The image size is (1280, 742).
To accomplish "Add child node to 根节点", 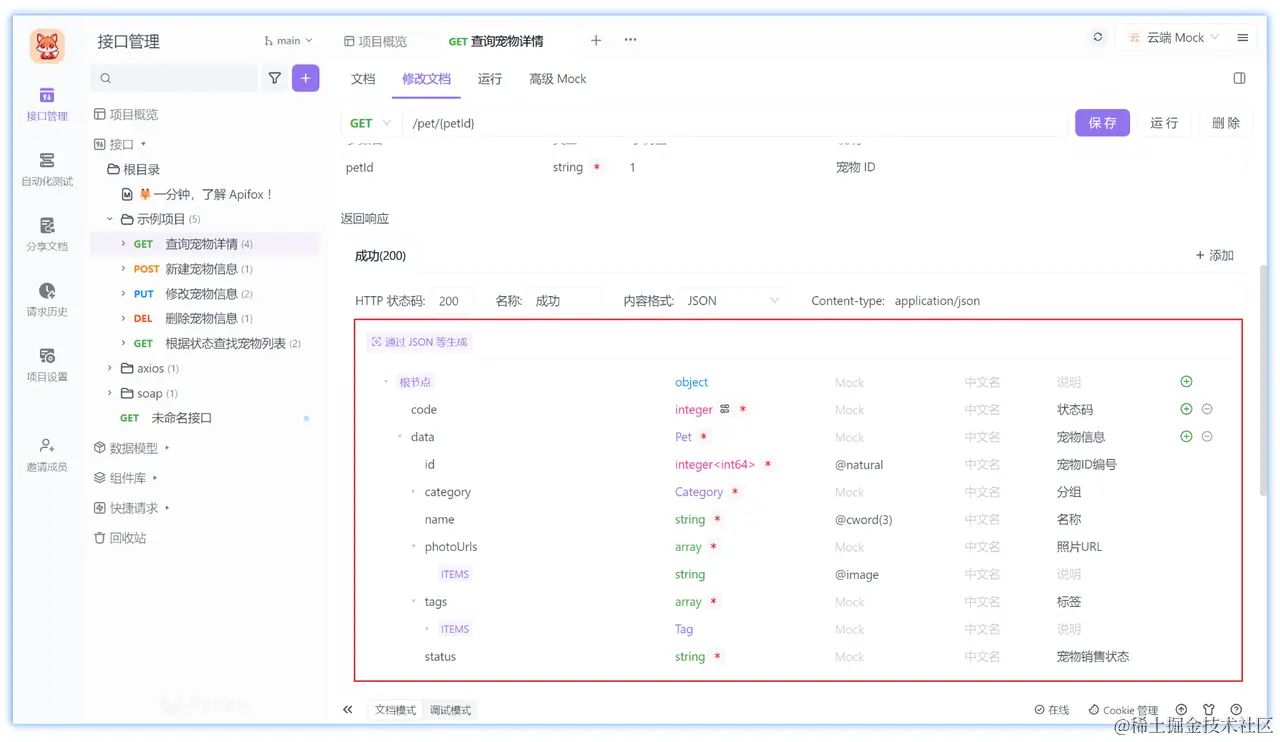I will coord(1186,382).
